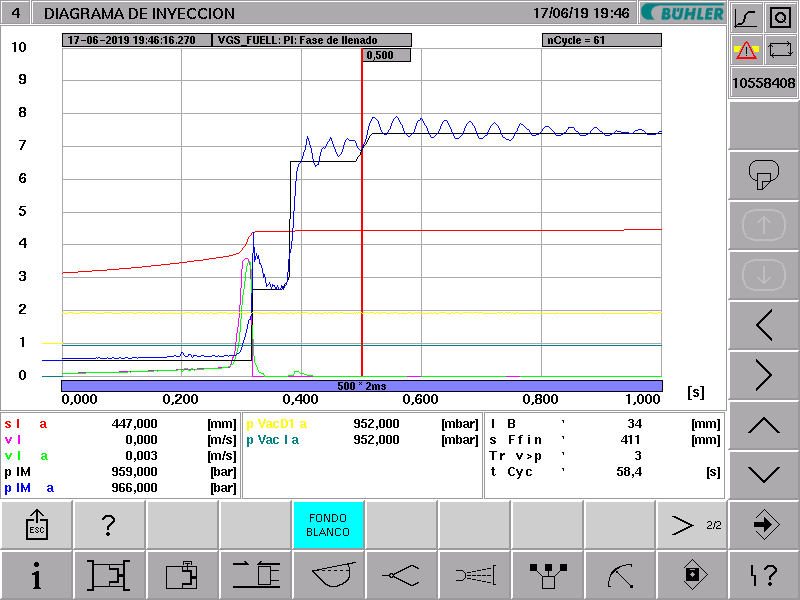
Task: Click the 'Tr v>p' value 3
Action: 638,456
